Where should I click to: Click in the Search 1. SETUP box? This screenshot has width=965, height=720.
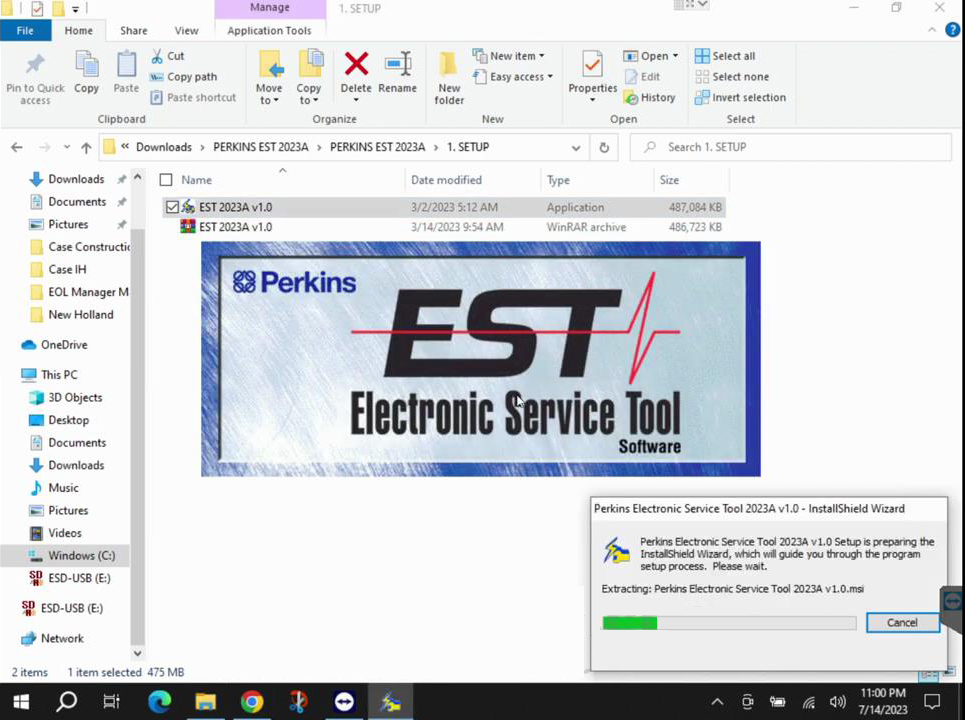791,147
